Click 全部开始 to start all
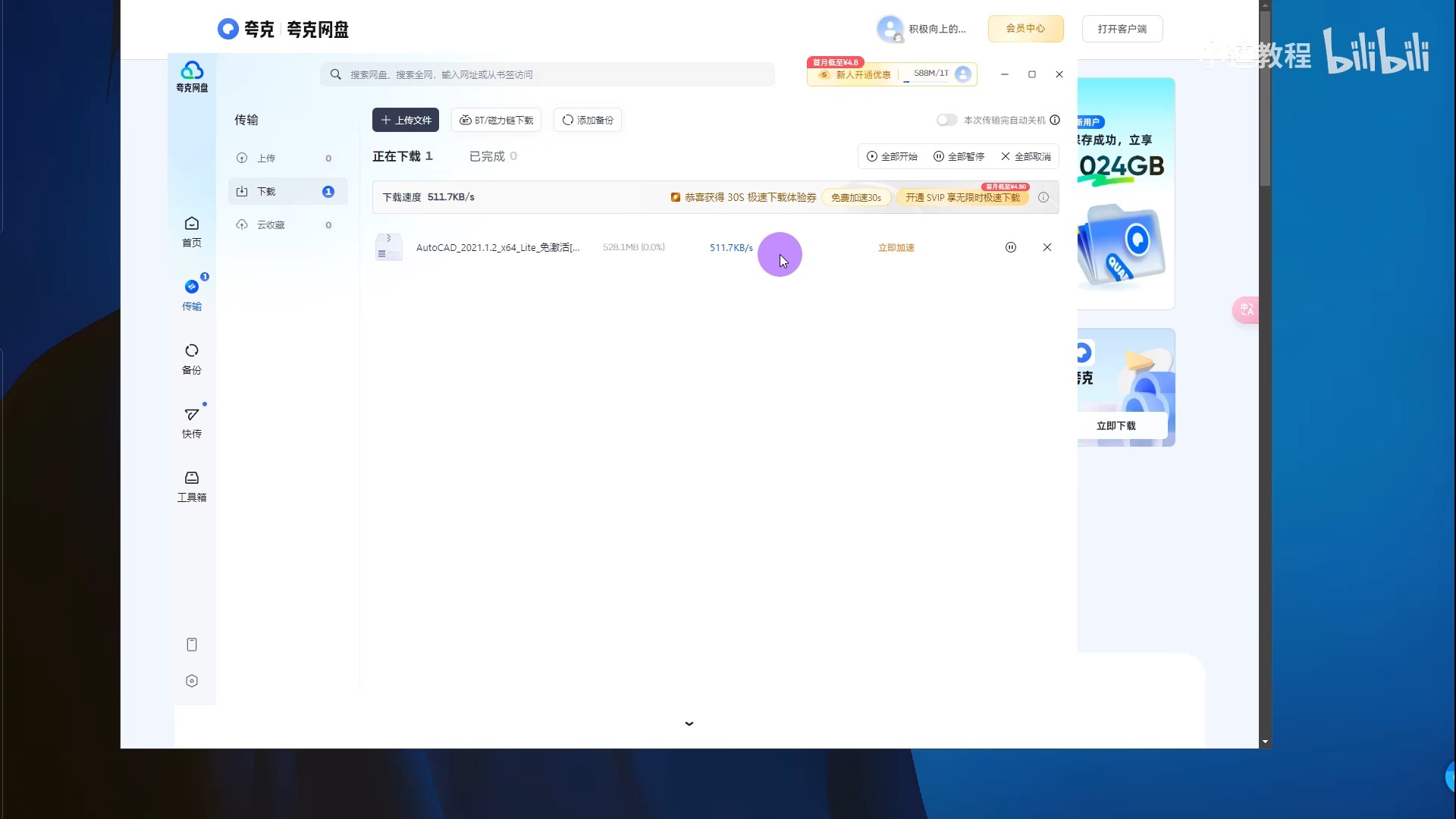The image size is (1456, 819). coord(892,156)
